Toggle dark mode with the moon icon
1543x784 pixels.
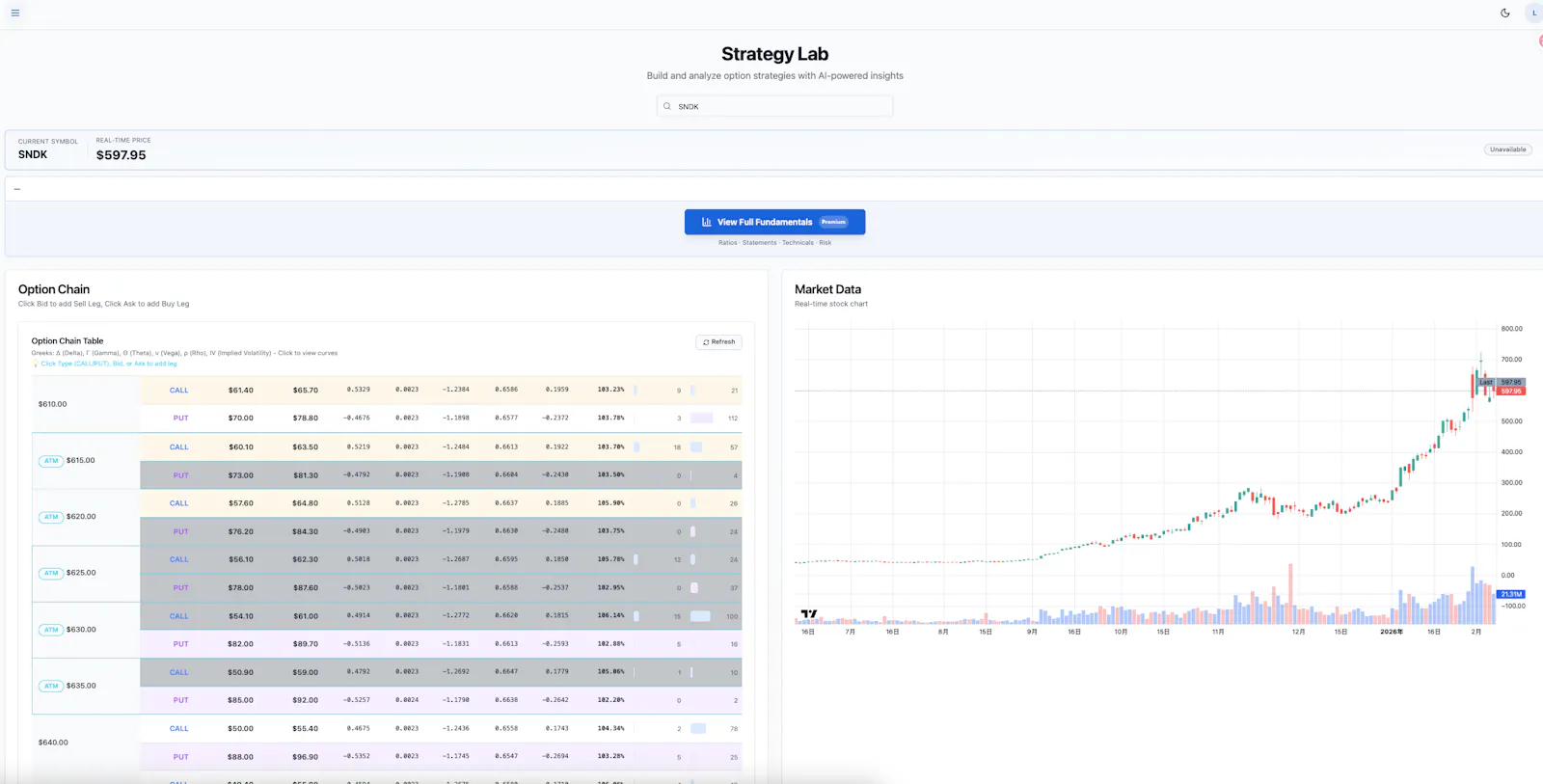click(x=1504, y=13)
